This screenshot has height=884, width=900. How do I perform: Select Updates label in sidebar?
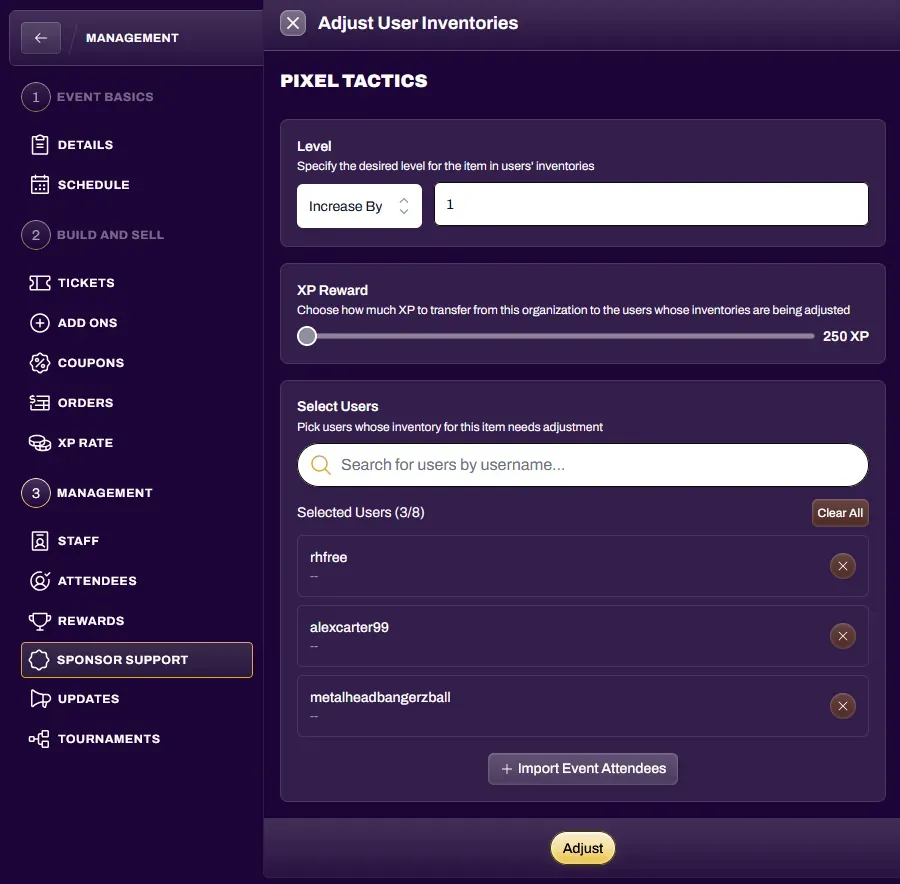[88, 699]
